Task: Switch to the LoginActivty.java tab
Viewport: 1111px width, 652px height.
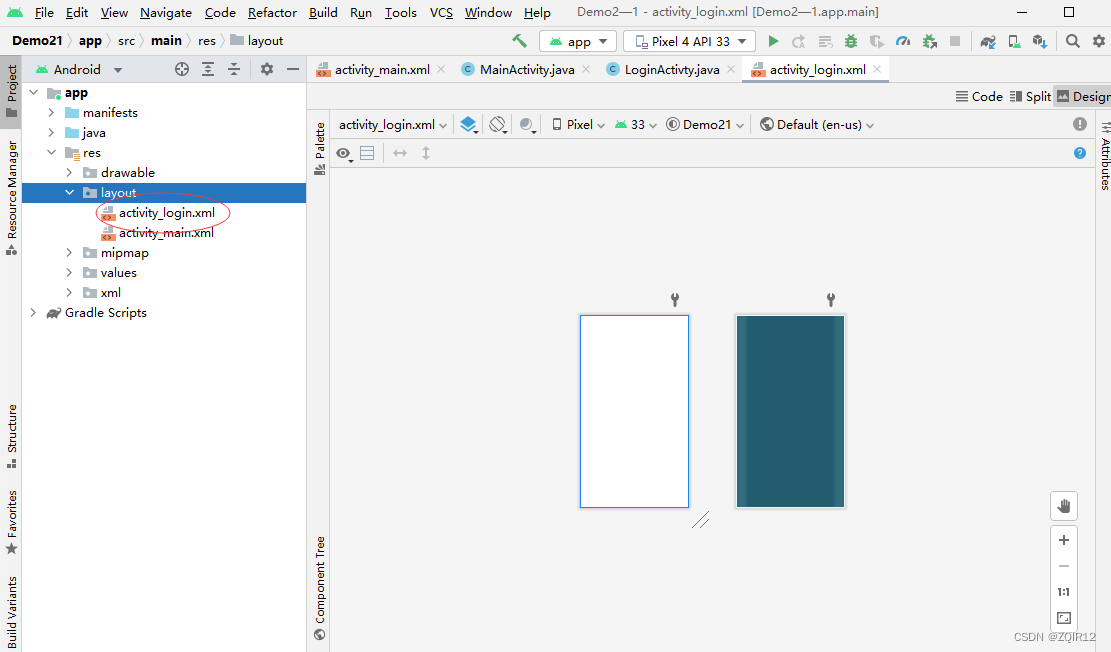Action: (x=672, y=69)
